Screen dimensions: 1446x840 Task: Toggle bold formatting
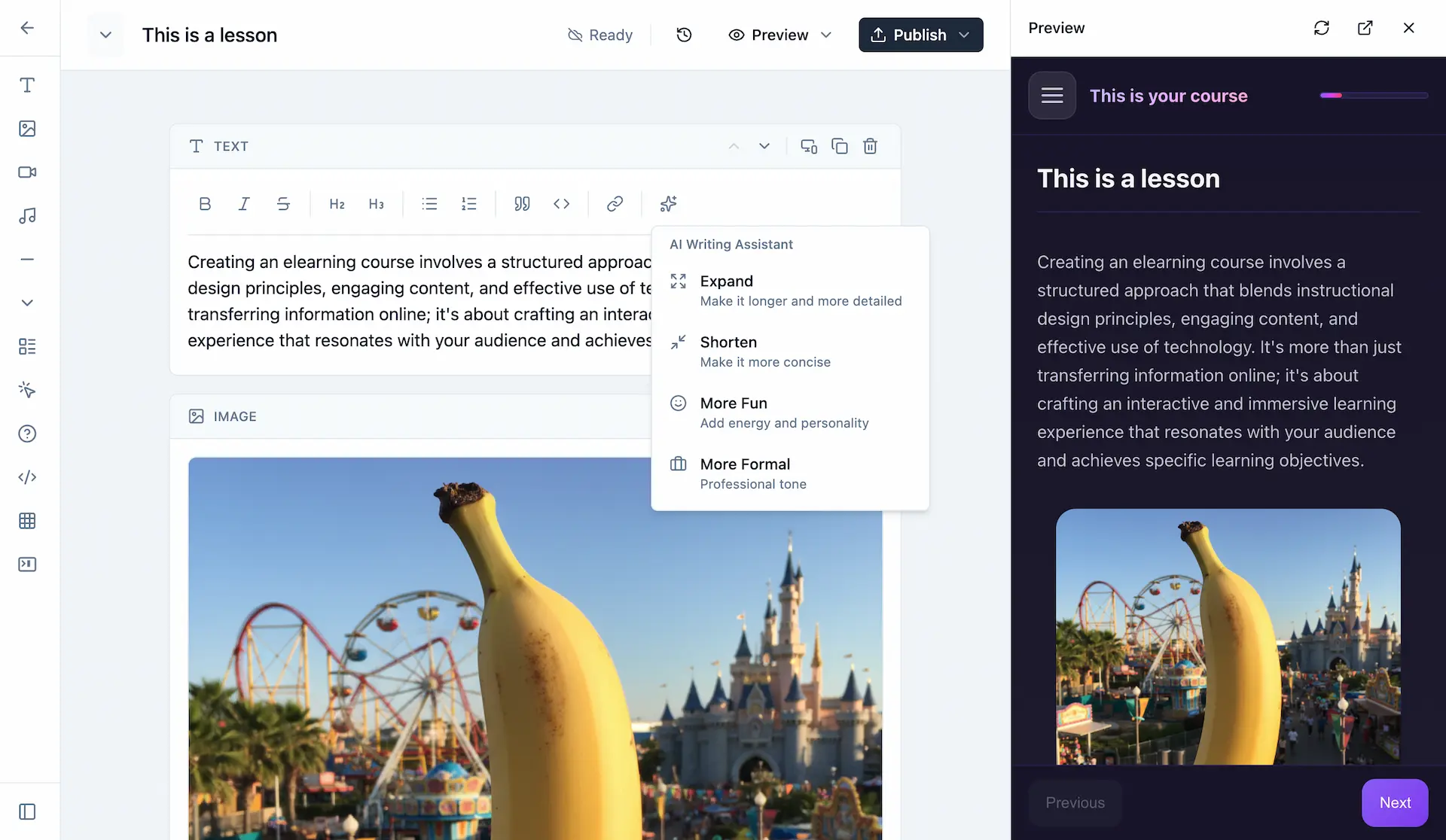[x=205, y=203]
